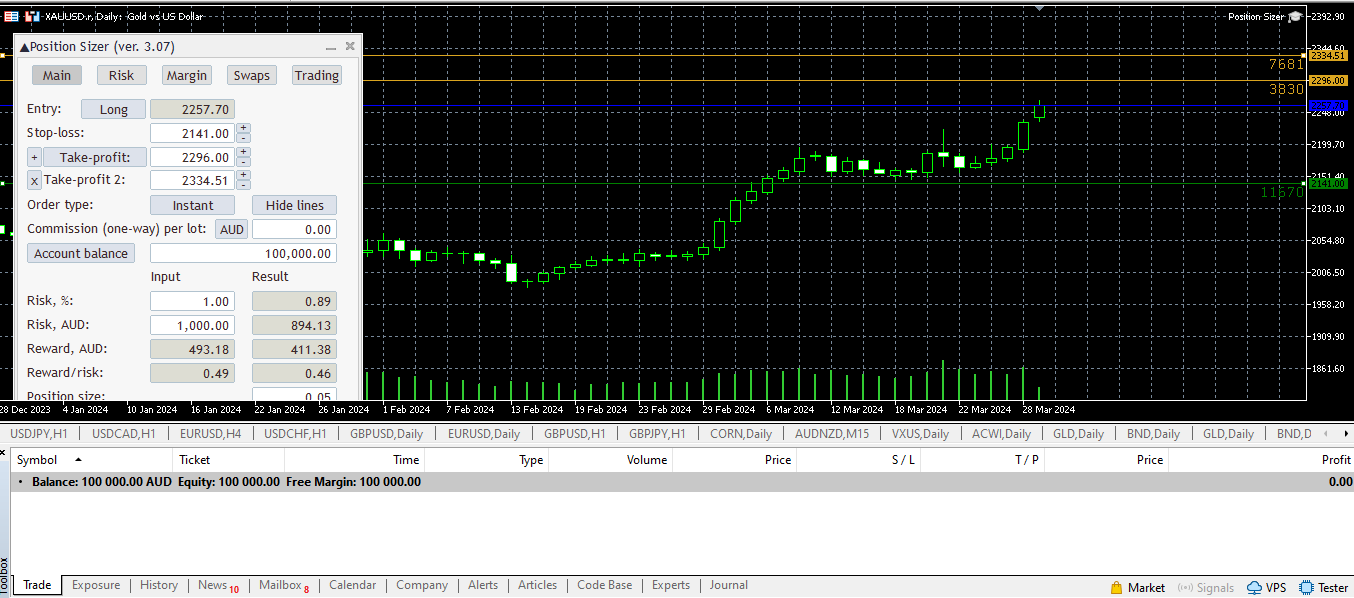1354x598 pixels.
Task: Increase Stop-loss with the plus stepper
Action: tap(244, 128)
